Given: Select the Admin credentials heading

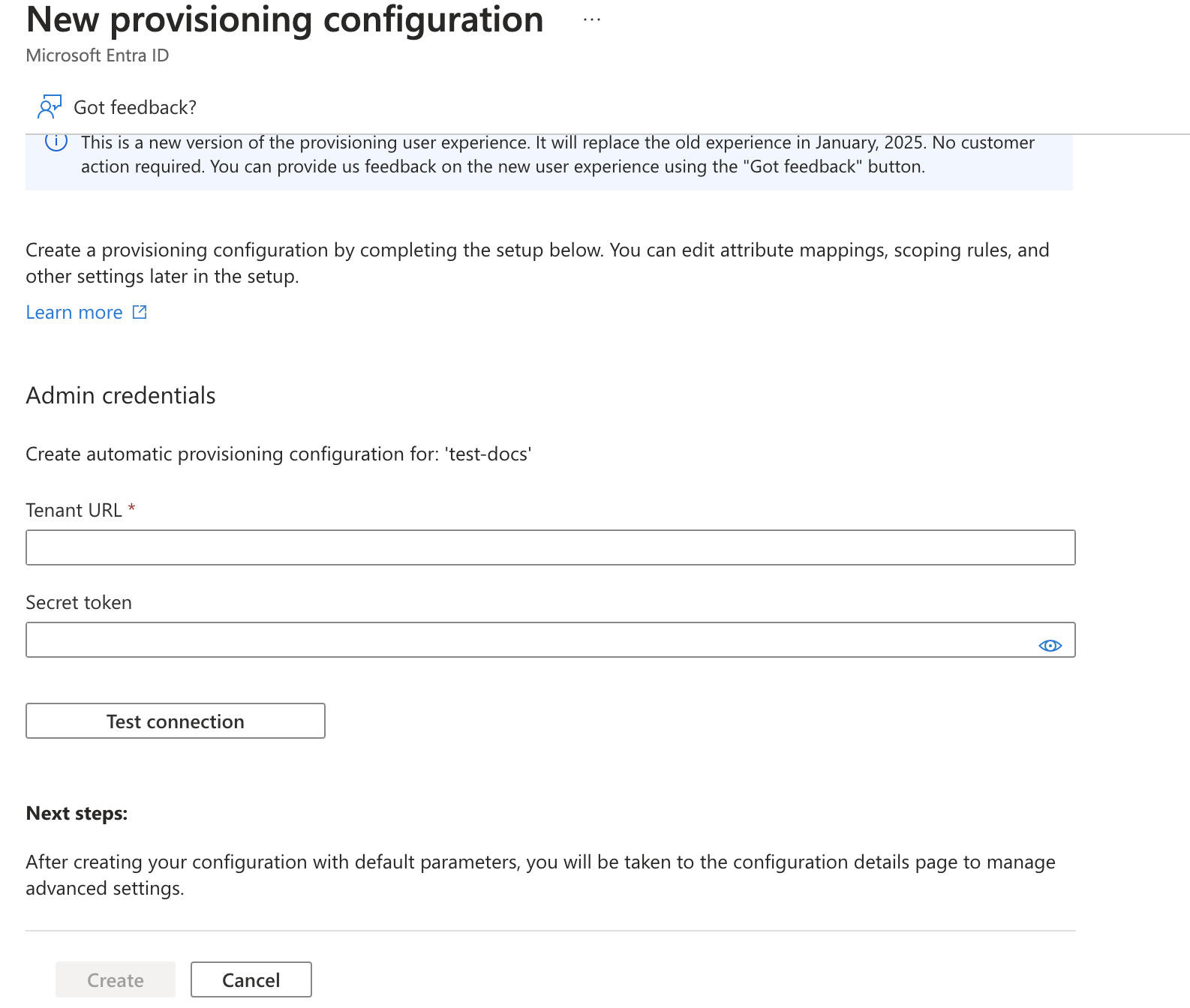Looking at the screenshot, I should [121, 395].
